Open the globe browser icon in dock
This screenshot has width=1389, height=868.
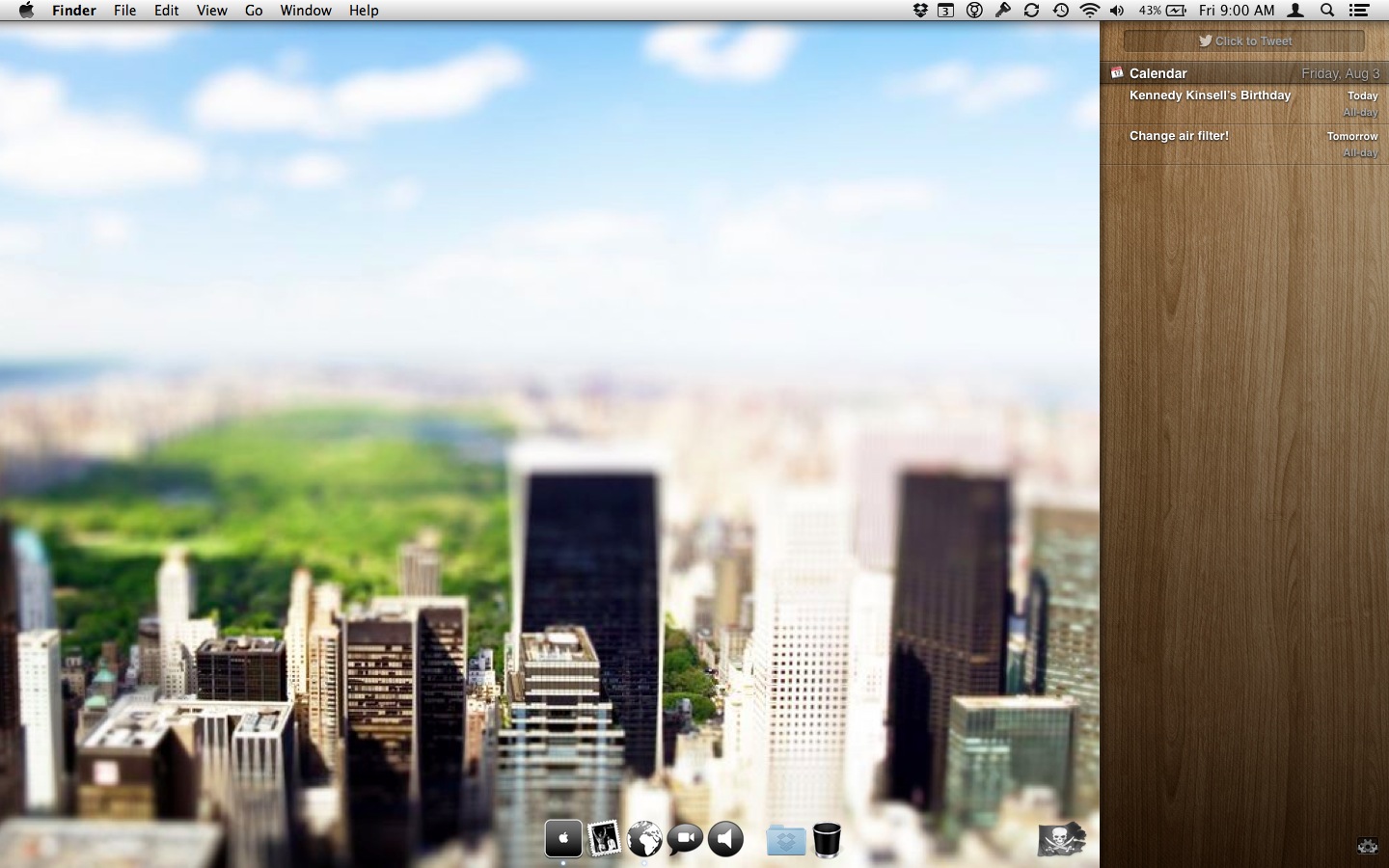pyautogui.click(x=644, y=839)
